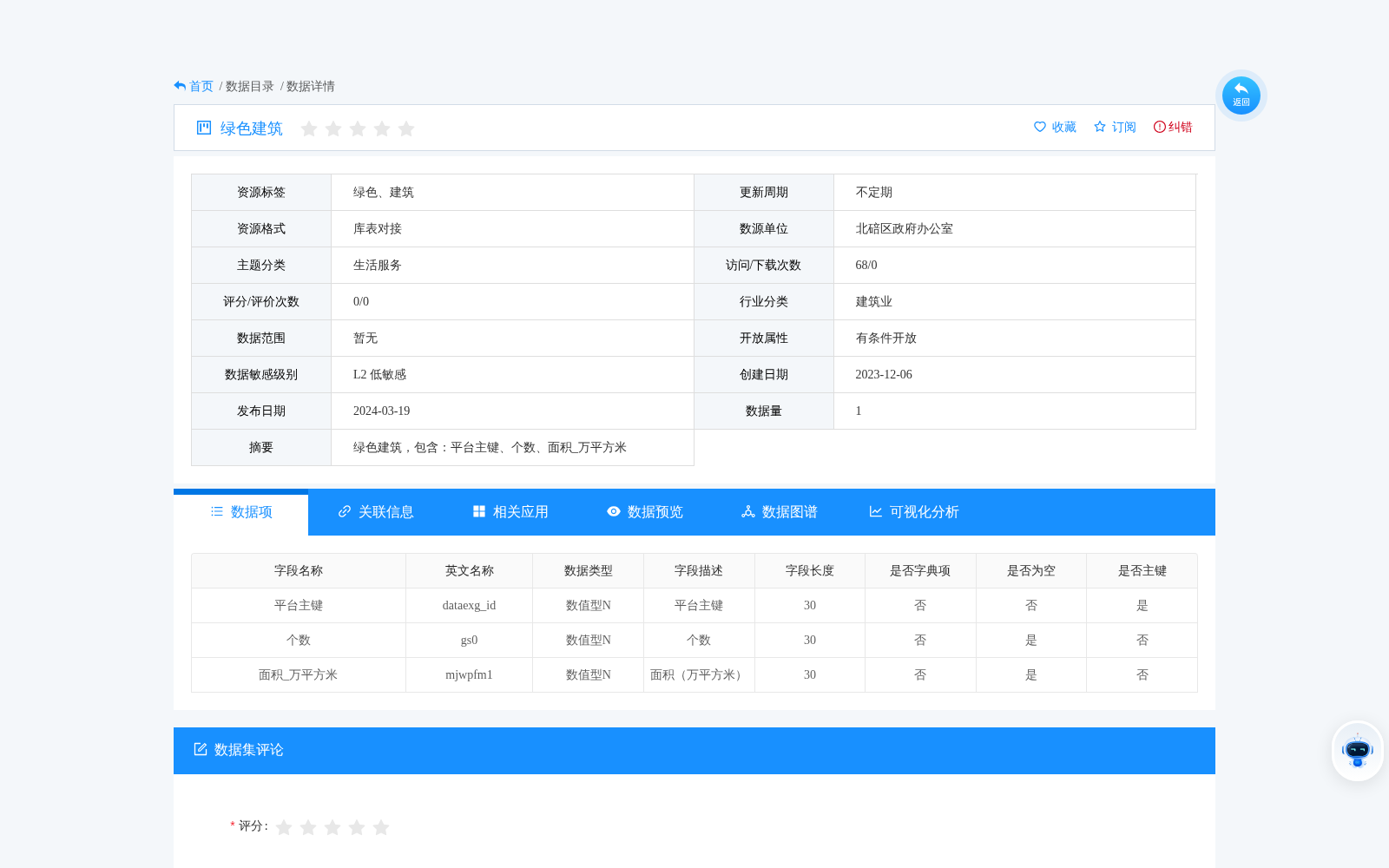Click the dataexg_id English name cell

pyautogui.click(x=469, y=606)
